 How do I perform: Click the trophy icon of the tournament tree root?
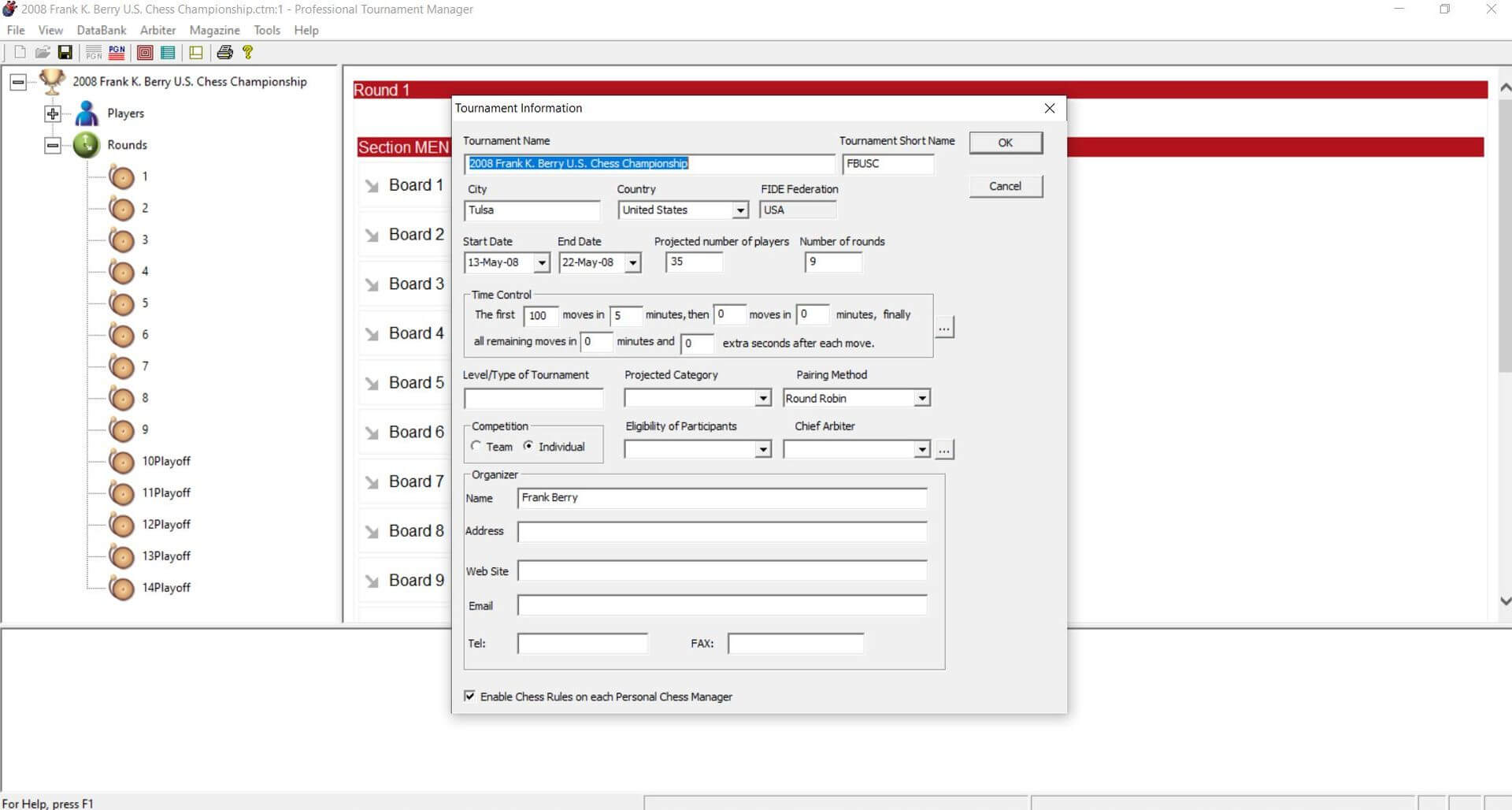(x=52, y=81)
